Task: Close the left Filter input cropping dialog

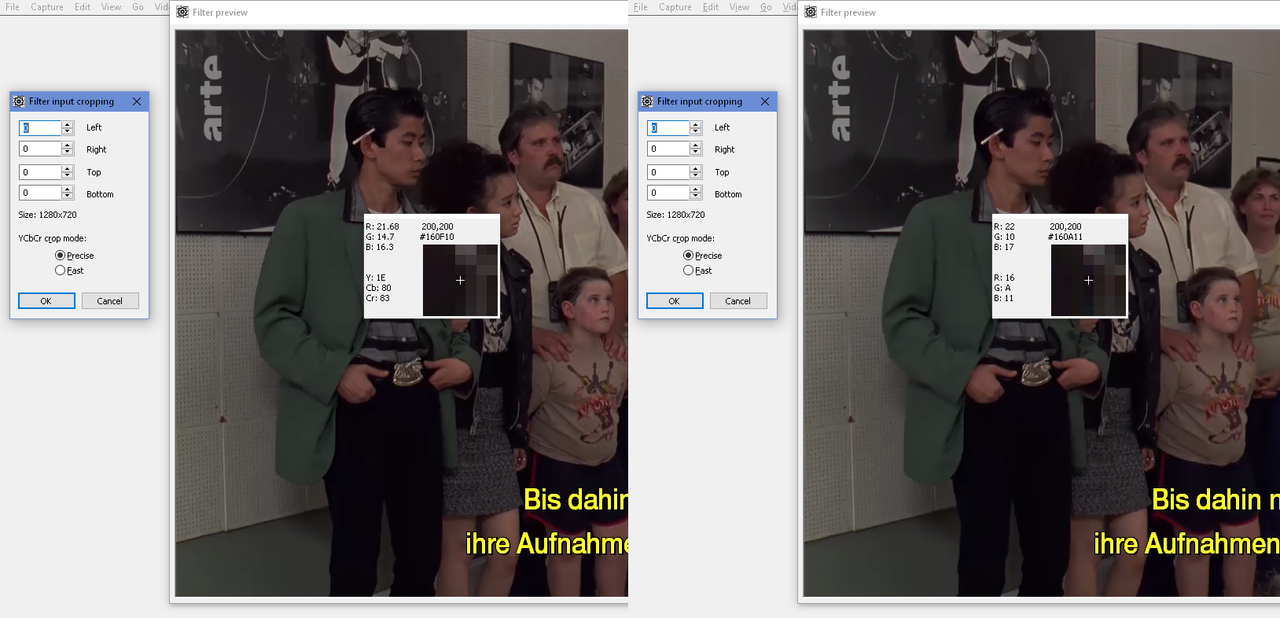Action: coord(137,101)
